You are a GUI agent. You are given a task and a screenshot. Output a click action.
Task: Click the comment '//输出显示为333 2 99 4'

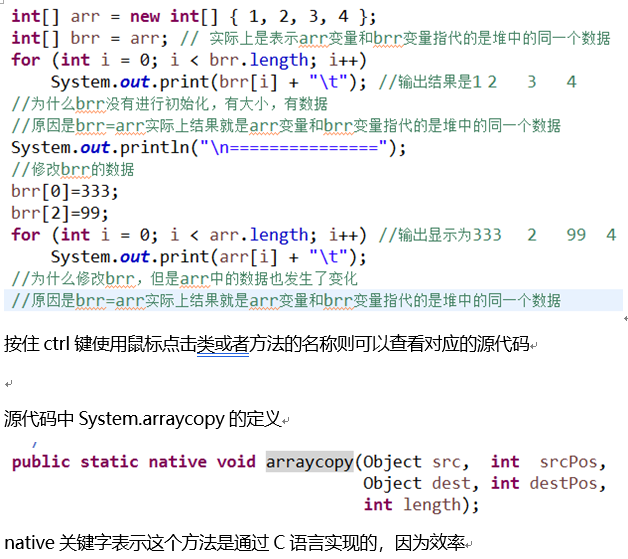[x=497, y=235]
